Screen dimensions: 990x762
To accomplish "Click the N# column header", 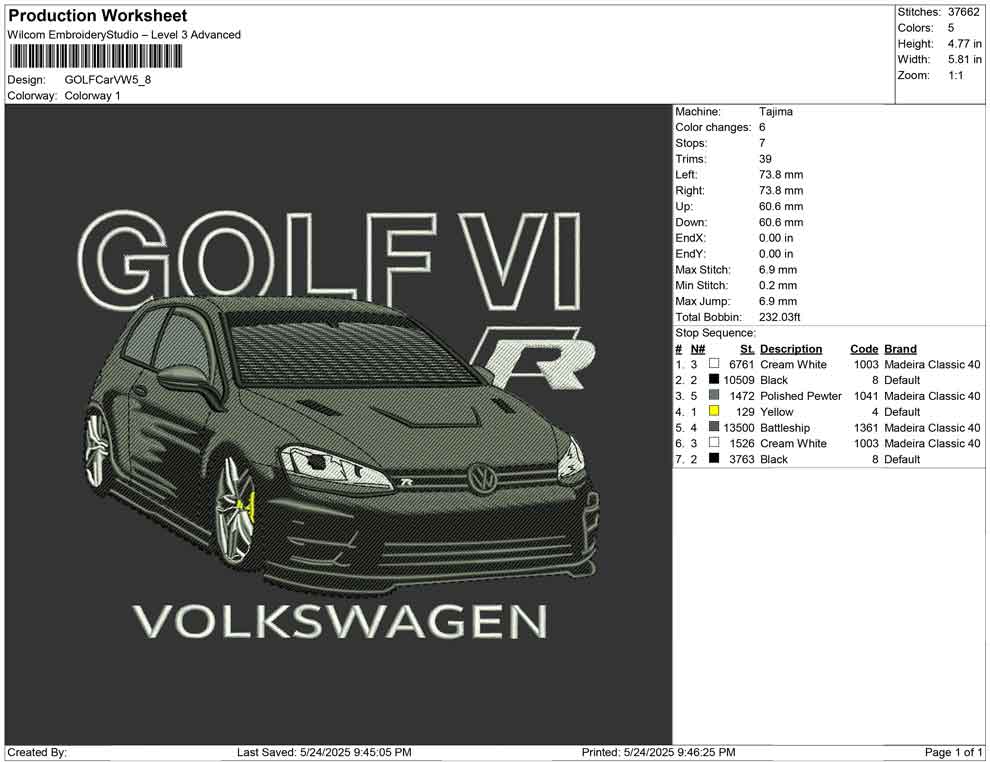I will click(698, 349).
